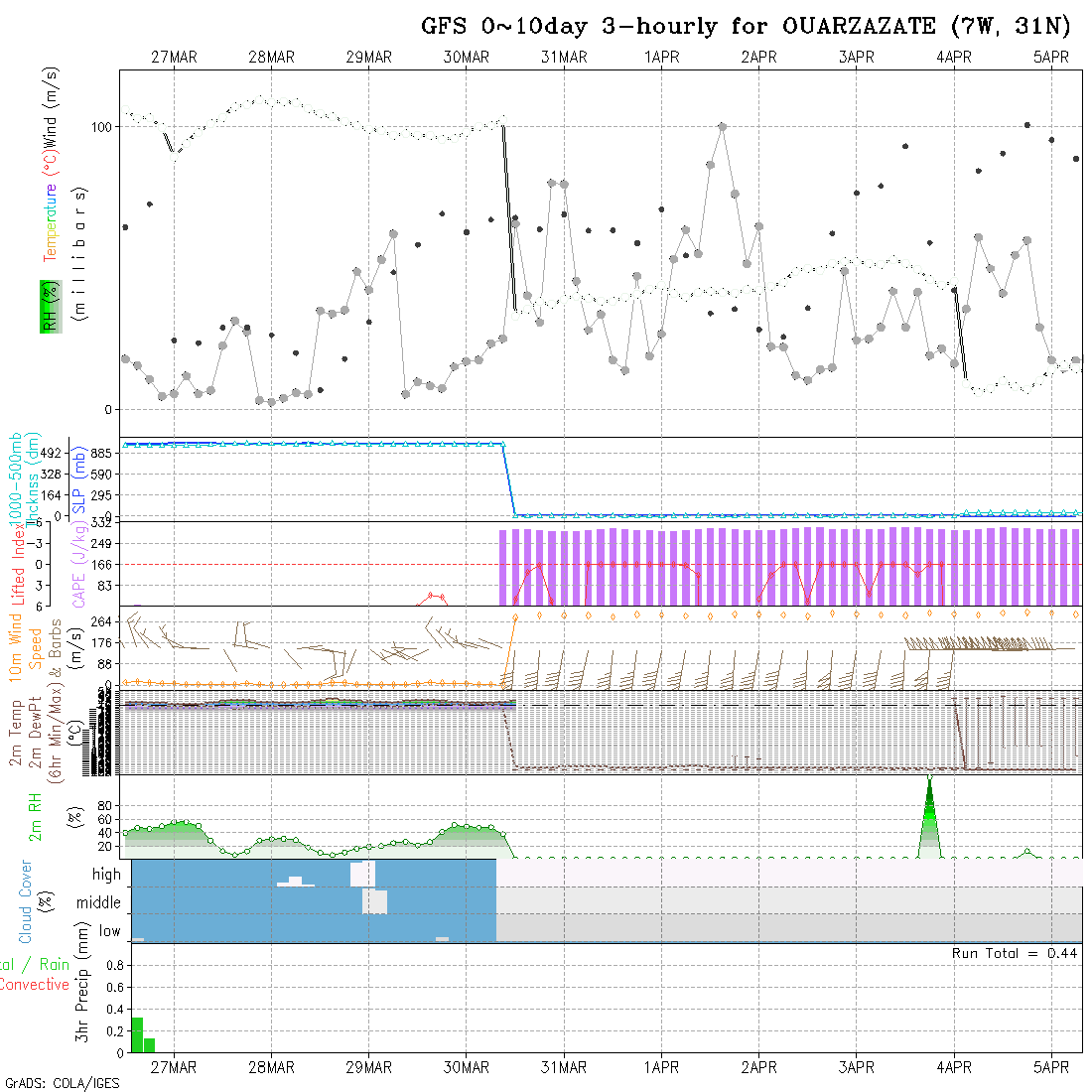Click the Run Total = 0.44 text
This screenshot has height=1092, width=1092.
(1015, 953)
